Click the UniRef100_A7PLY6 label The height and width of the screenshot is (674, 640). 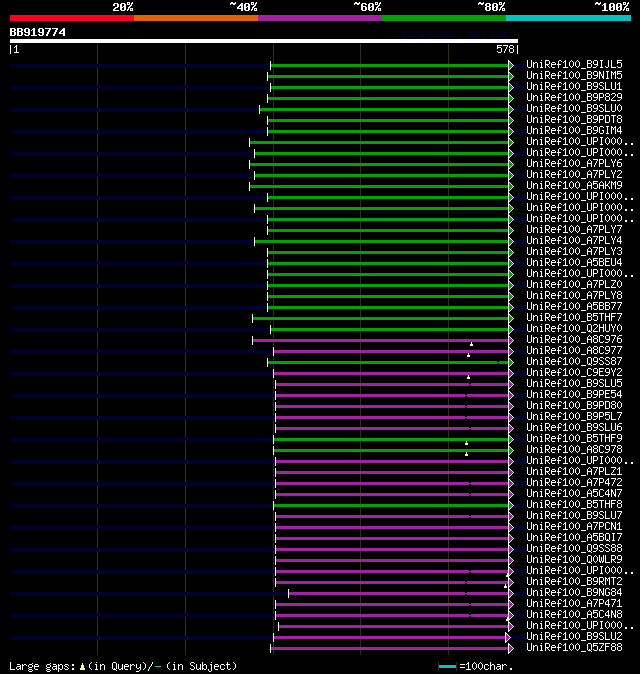click(574, 163)
